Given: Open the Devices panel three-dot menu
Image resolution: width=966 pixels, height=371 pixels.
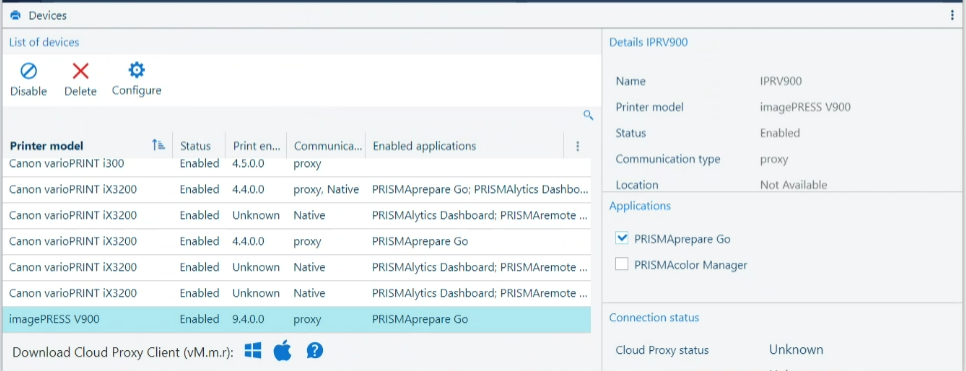Looking at the screenshot, I should pos(952,15).
